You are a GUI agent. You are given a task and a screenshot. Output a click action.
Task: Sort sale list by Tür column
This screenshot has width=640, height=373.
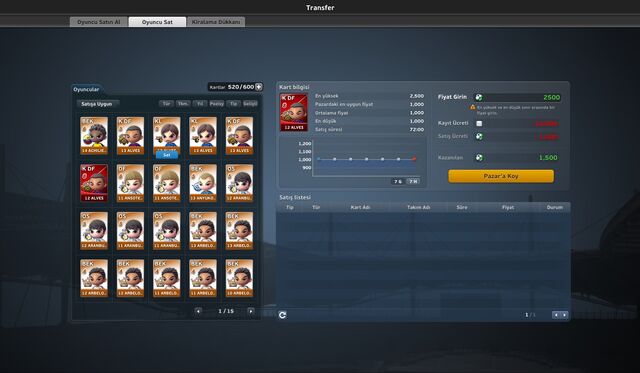(x=316, y=207)
